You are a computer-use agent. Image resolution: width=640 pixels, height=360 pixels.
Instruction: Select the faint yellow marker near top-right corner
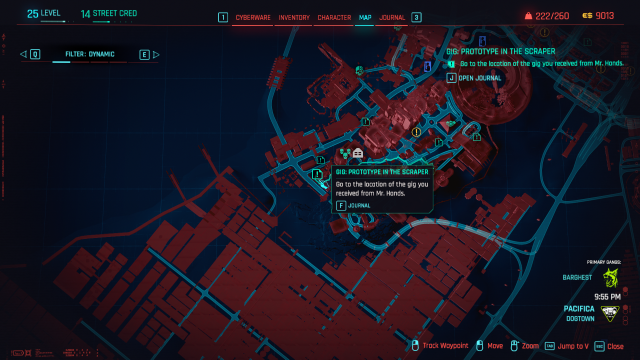point(544,32)
